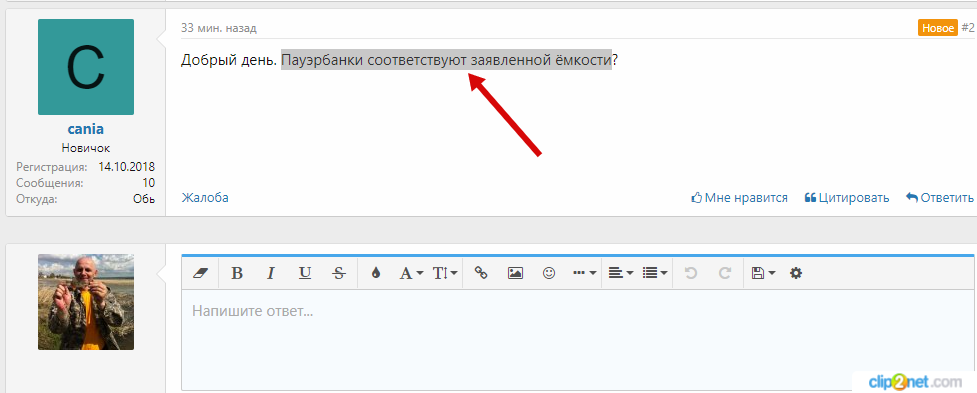This screenshot has height=393, width=977.
Task: Toggle bold text formatting
Action: (237, 273)
